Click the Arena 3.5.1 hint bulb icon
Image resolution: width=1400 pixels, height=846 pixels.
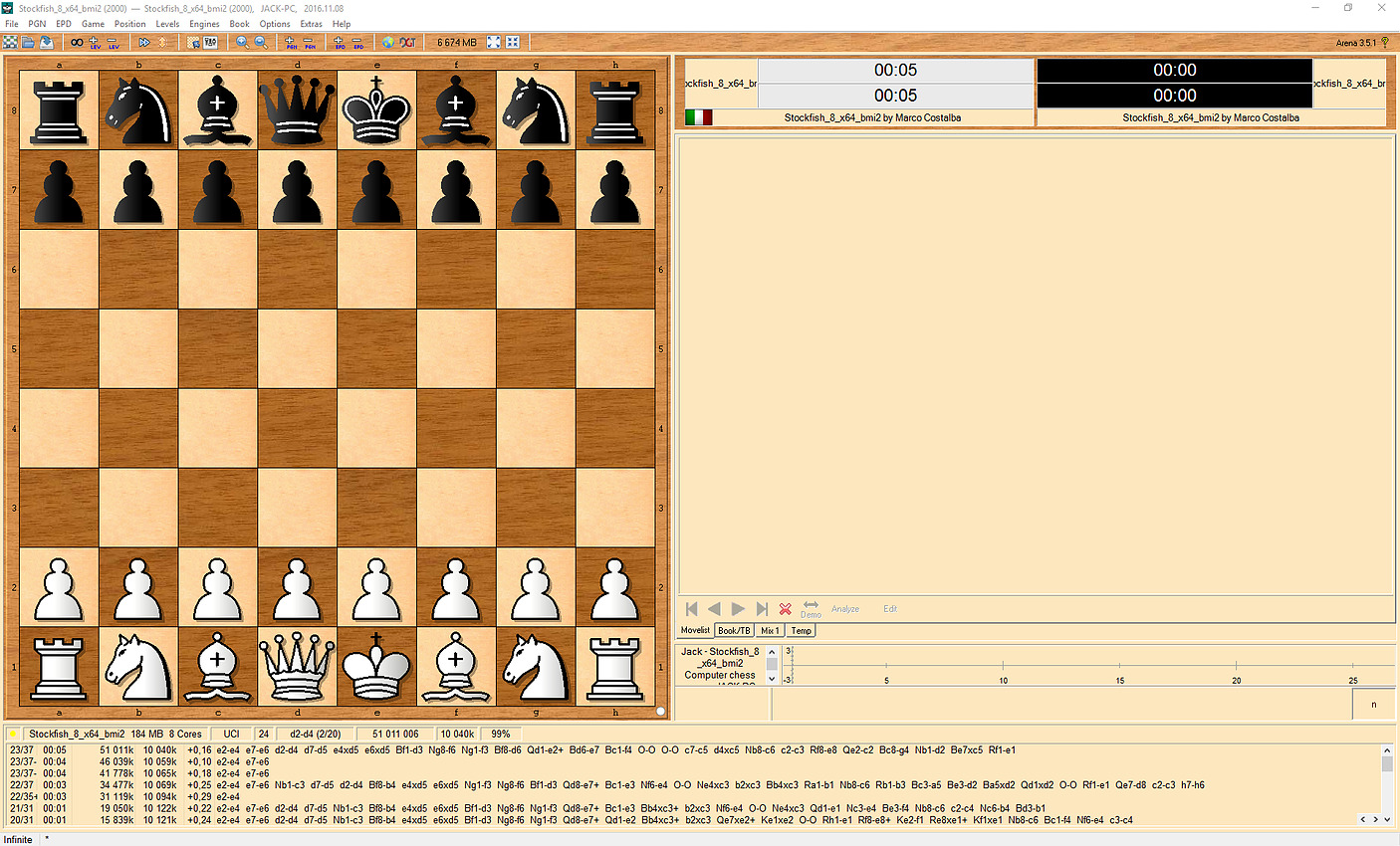(x=1385, y=42)
